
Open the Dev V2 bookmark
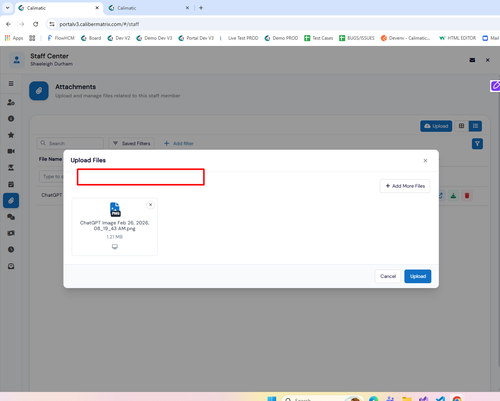[x=119, y=38]
